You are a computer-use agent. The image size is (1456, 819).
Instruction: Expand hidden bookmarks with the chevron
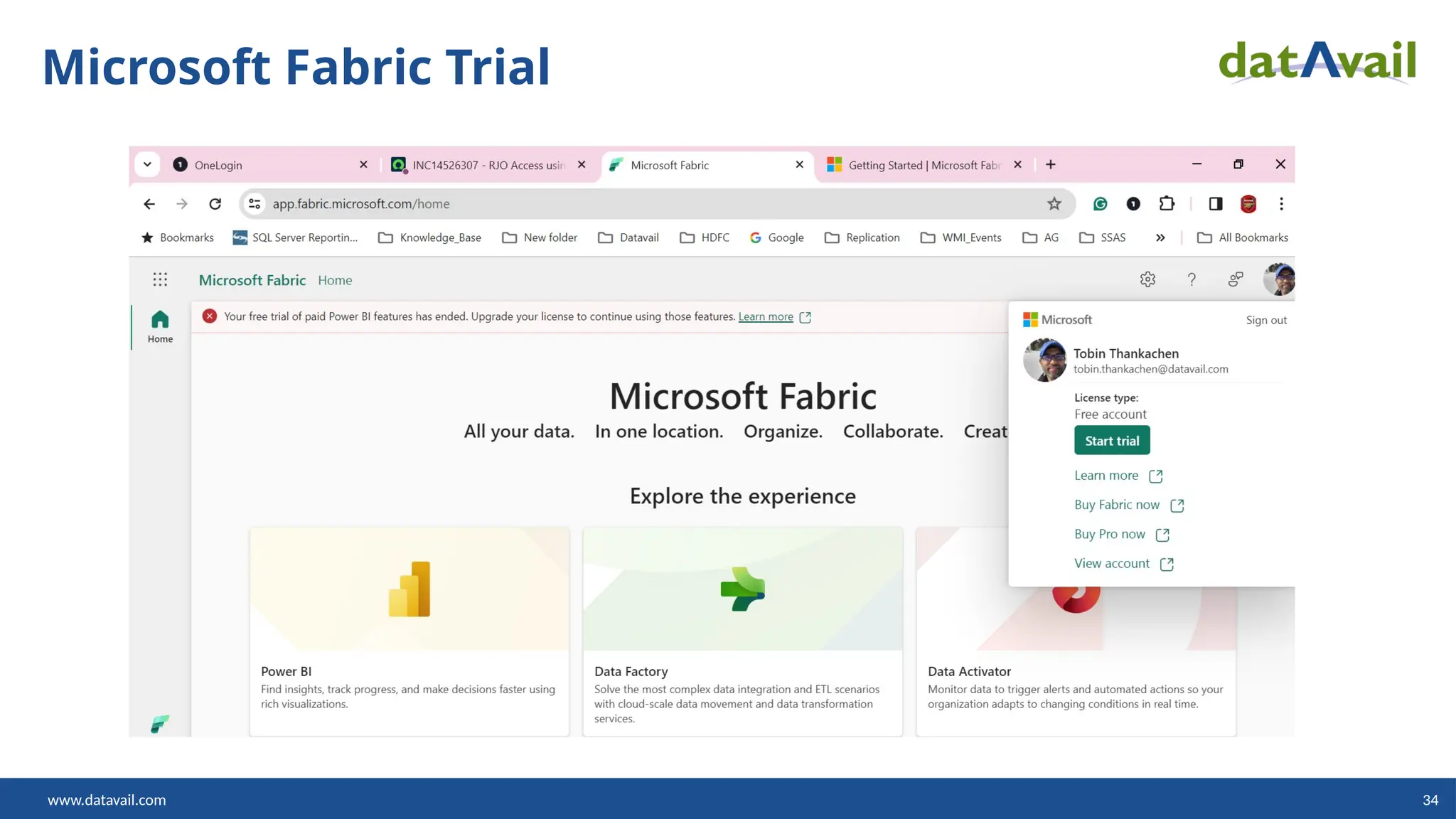(1160, 237)
